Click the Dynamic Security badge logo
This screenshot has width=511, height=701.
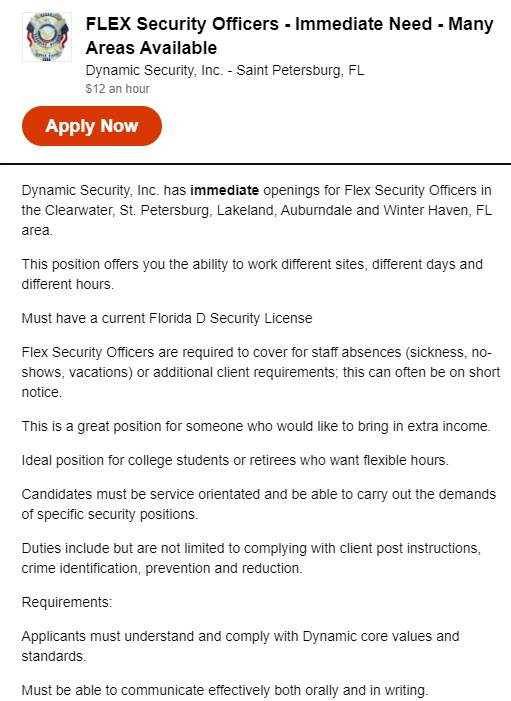pyautogui.click(x=47, y=37)
